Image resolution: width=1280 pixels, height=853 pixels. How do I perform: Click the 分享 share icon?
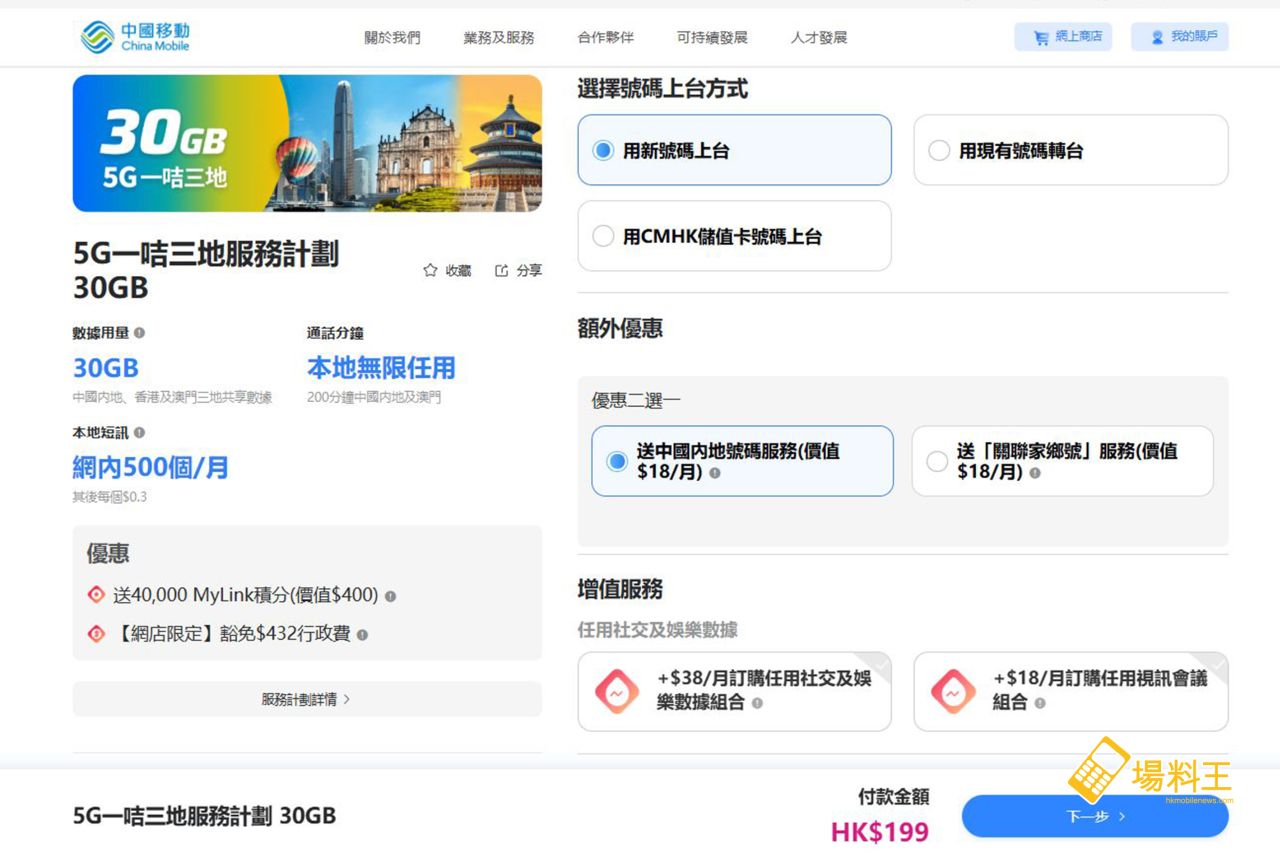point(502,270)
